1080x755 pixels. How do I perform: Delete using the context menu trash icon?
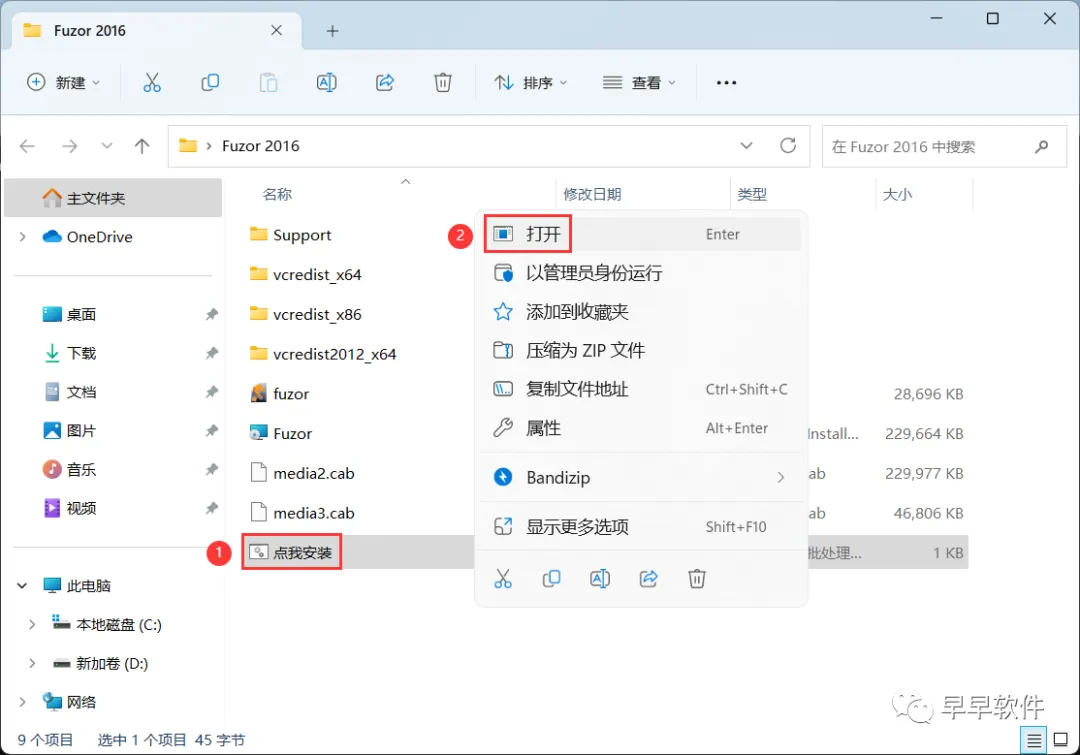point(696,579)
